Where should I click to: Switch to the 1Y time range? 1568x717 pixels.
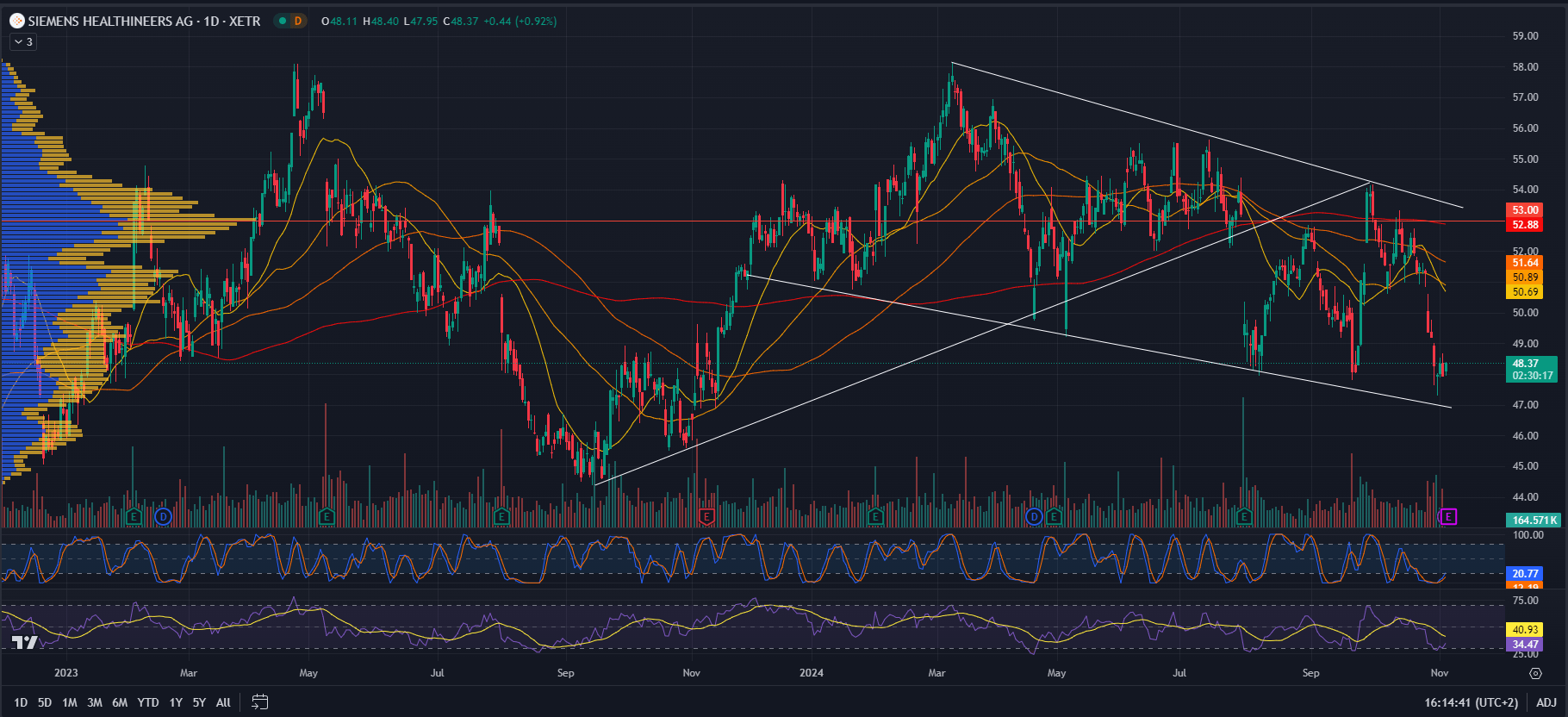pos(176,702)
